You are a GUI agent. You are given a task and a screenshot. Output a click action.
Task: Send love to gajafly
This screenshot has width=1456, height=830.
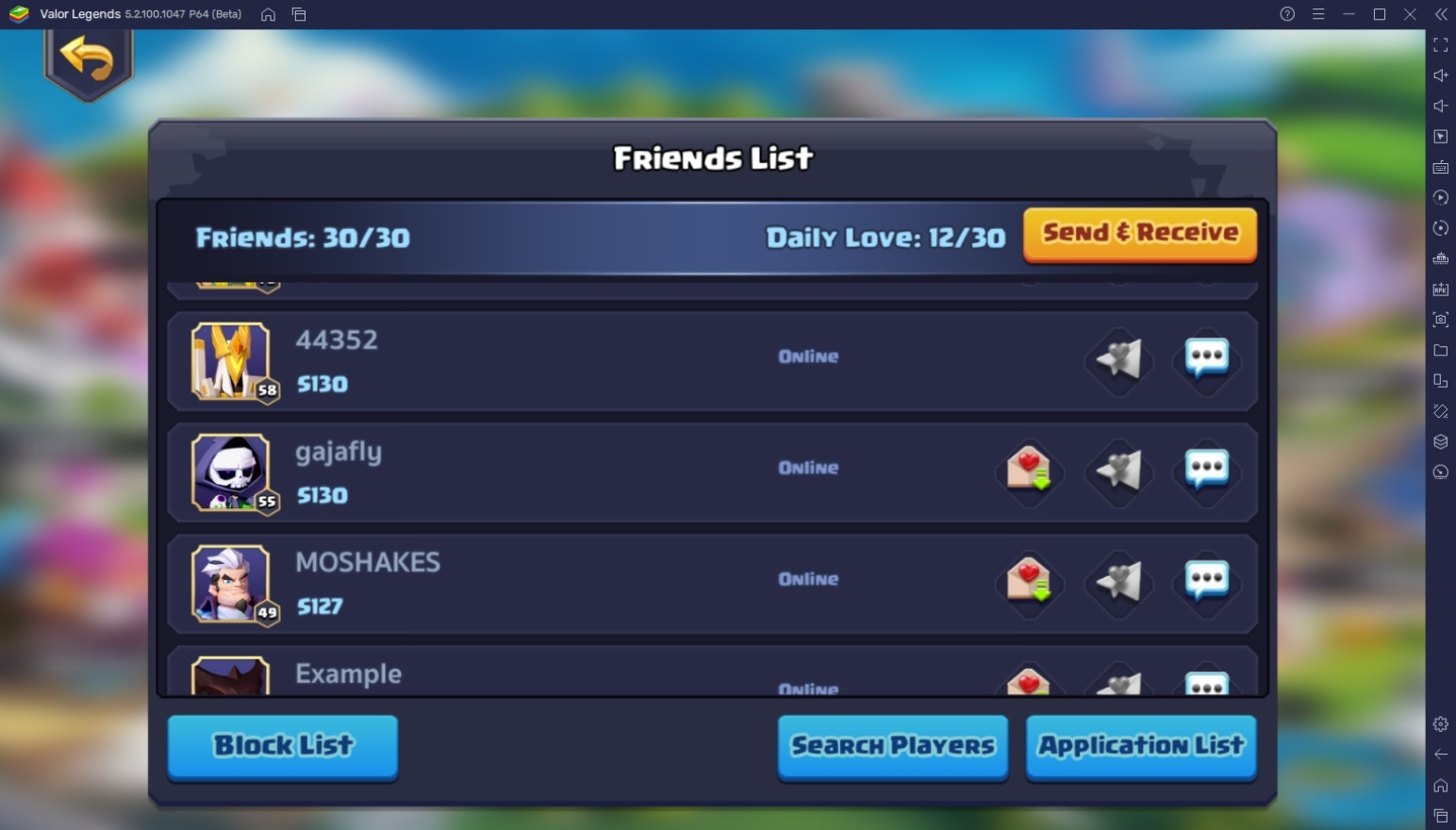pos(1118,470)
